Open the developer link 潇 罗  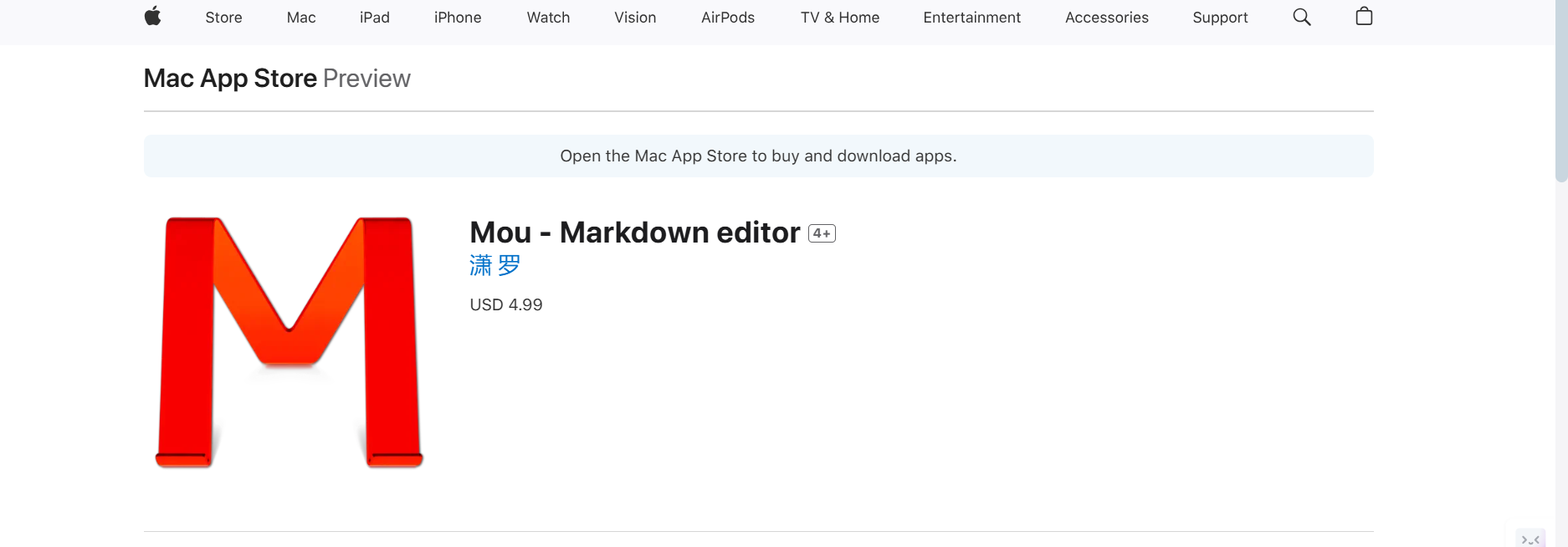coord(495,266)
